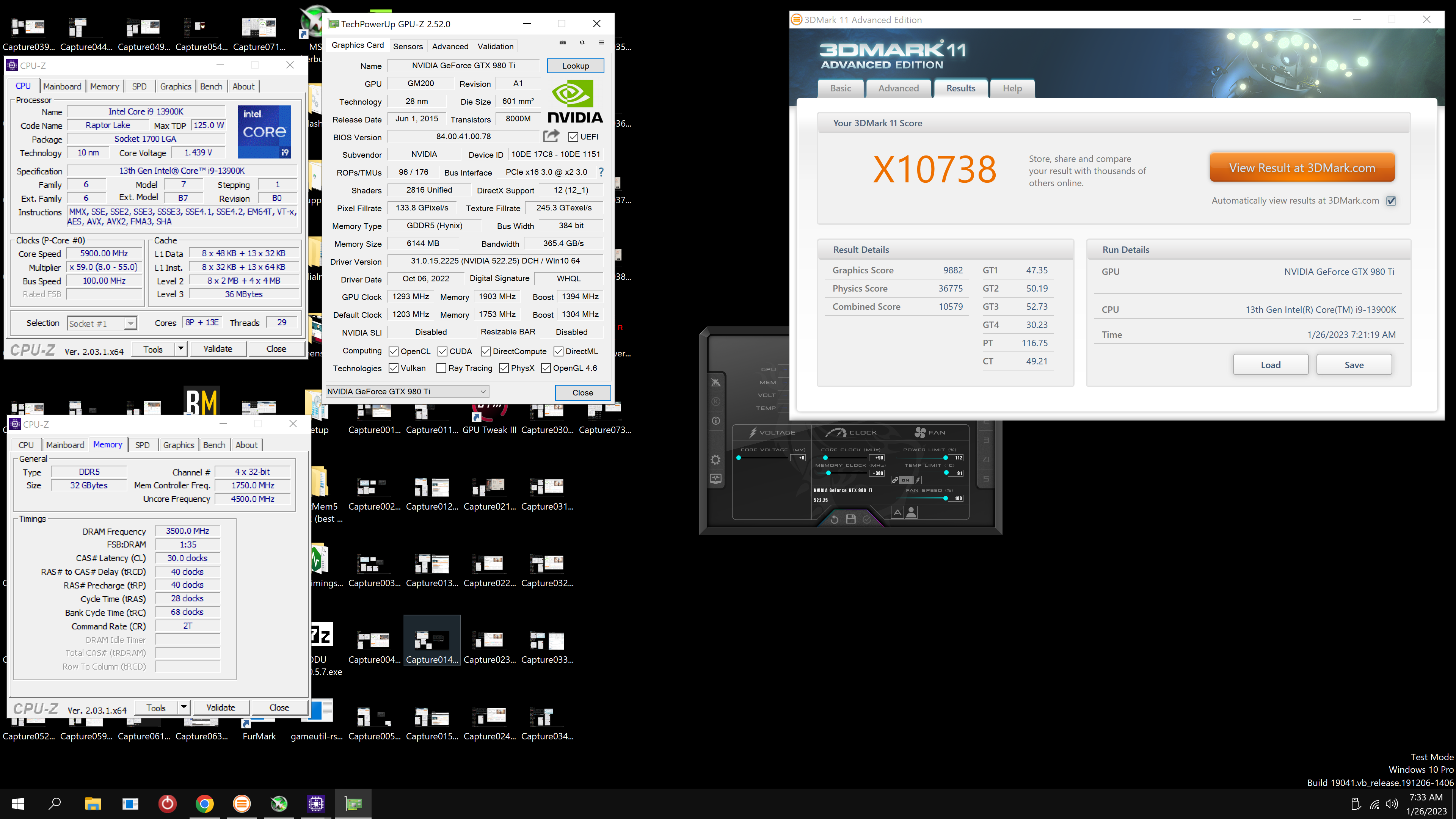Click the GPU-Z taskbar icon
The image size is (1456, 819).
(x=353, y=804)
